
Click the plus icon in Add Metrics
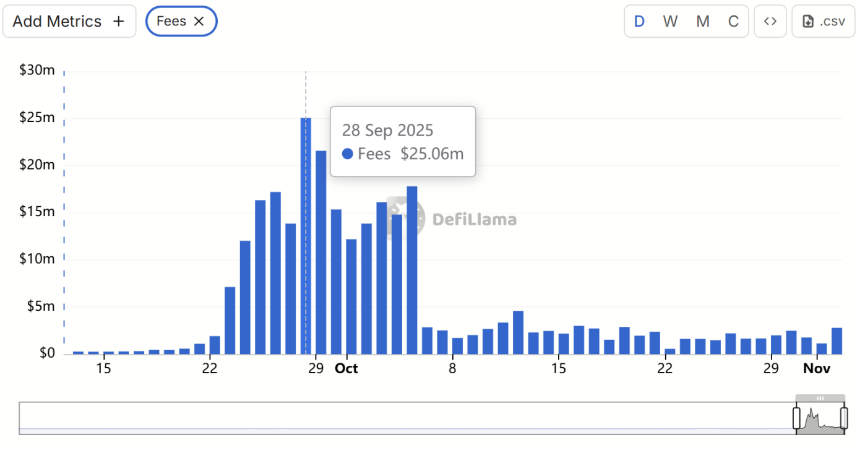(x=118, y=21)
